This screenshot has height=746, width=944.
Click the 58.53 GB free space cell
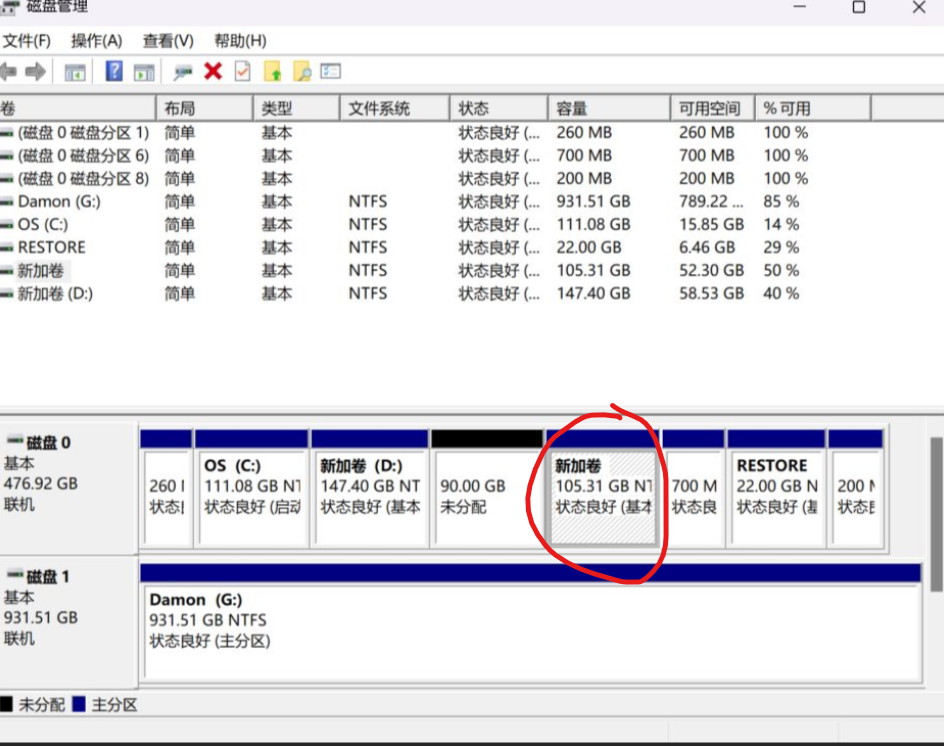(712, 293)
